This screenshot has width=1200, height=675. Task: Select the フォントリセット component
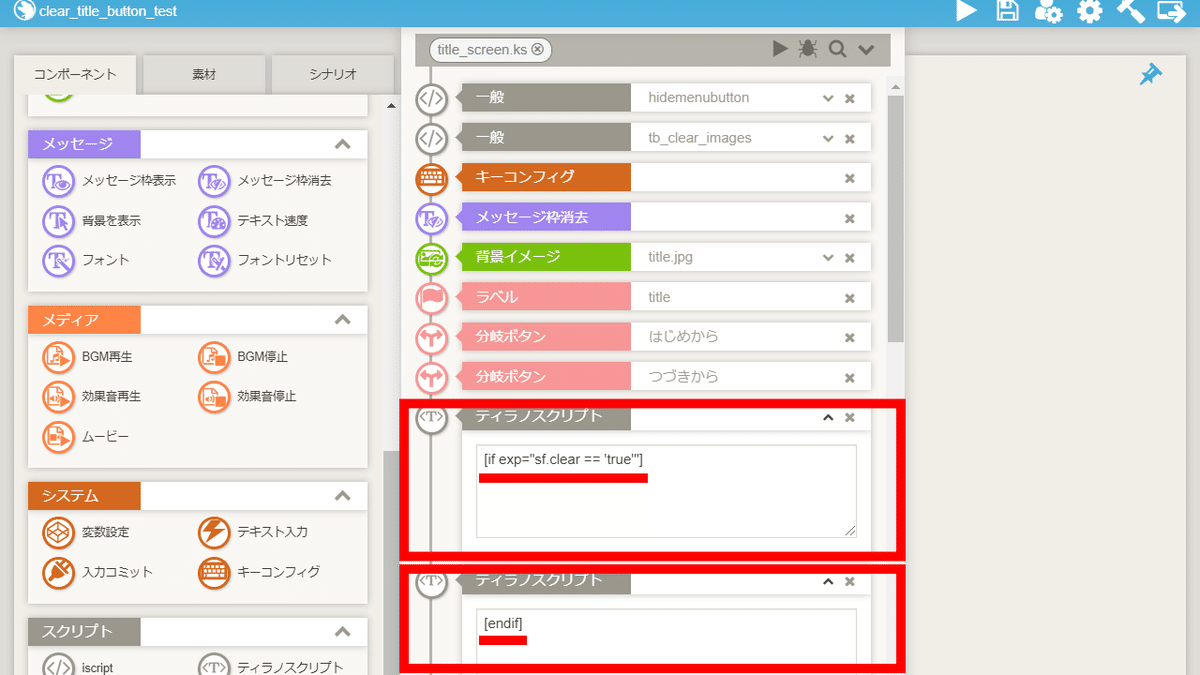265,260
